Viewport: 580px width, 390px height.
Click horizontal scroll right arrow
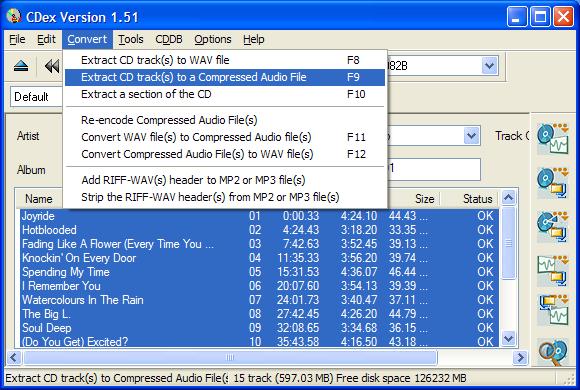520,357
